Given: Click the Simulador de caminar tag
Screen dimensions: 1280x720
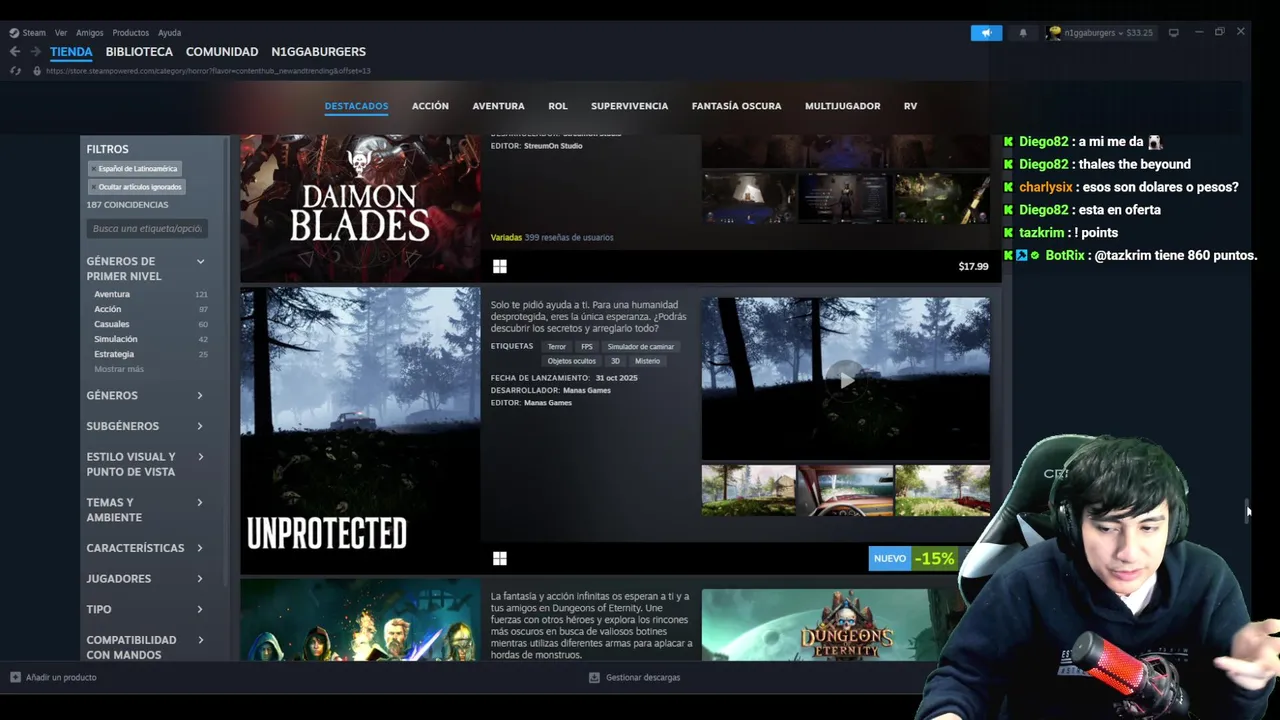Looking at the screenshot, I should click(641, 347).
